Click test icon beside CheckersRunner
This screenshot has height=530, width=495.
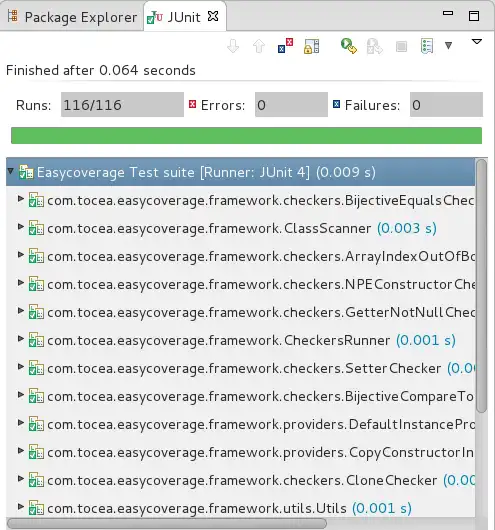pos(36,340)
